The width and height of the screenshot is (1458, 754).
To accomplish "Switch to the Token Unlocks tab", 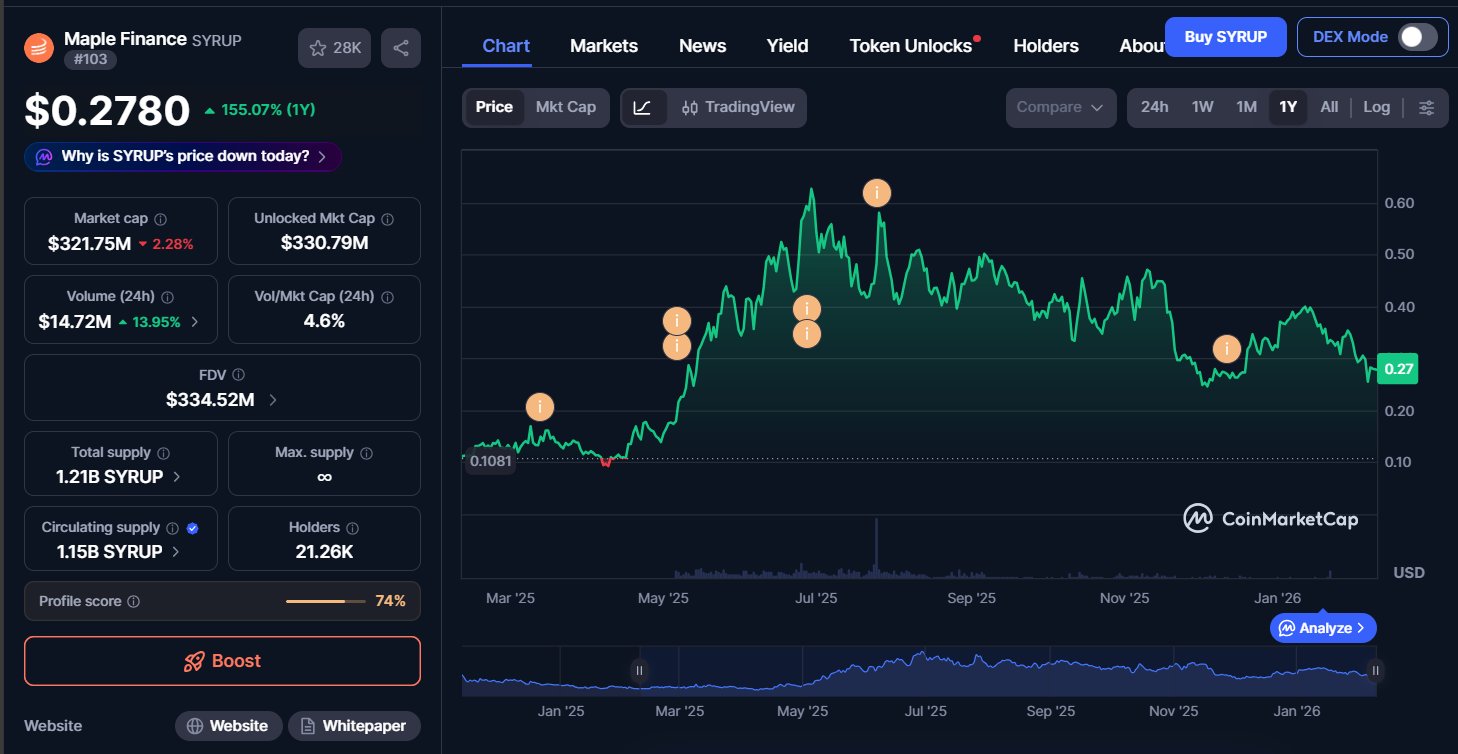I will point(910,46).
